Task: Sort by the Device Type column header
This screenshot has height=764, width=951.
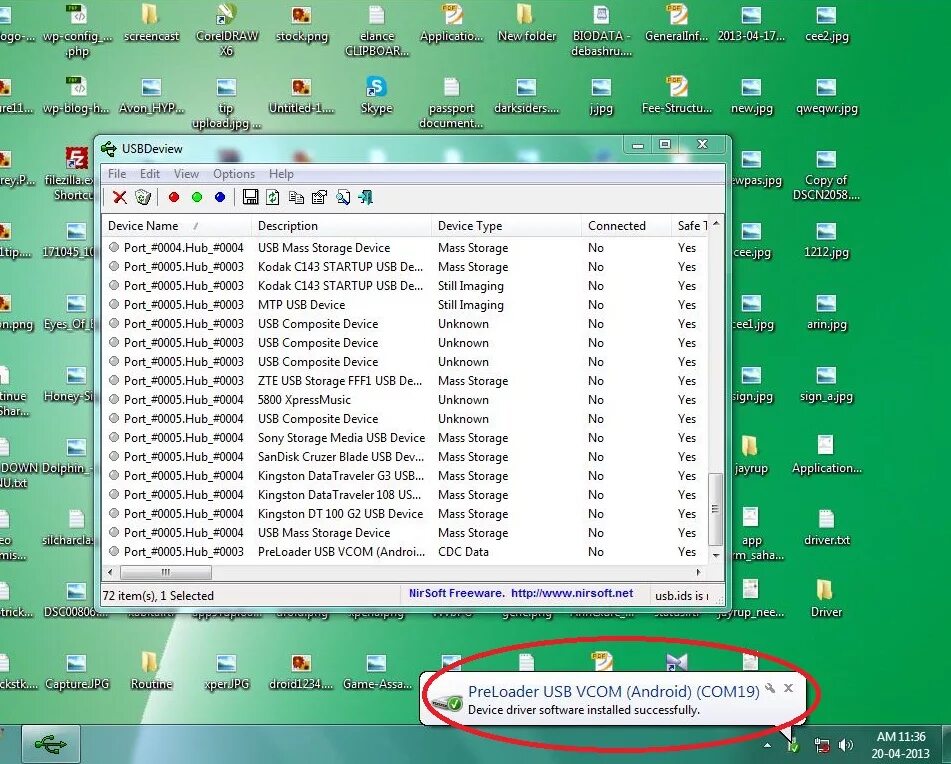Action: [506, 226]
